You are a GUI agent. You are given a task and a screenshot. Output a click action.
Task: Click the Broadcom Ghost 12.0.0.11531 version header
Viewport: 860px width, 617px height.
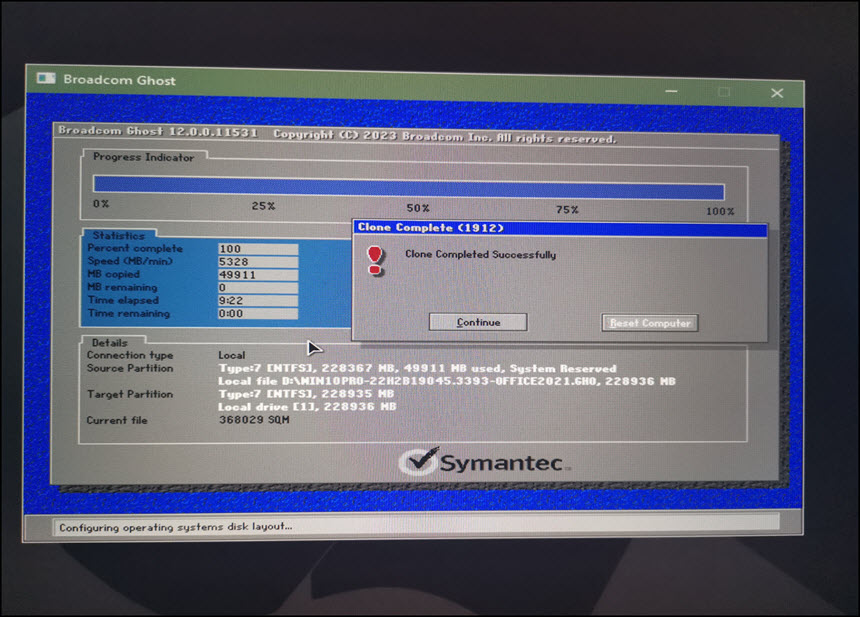[158, 131]
